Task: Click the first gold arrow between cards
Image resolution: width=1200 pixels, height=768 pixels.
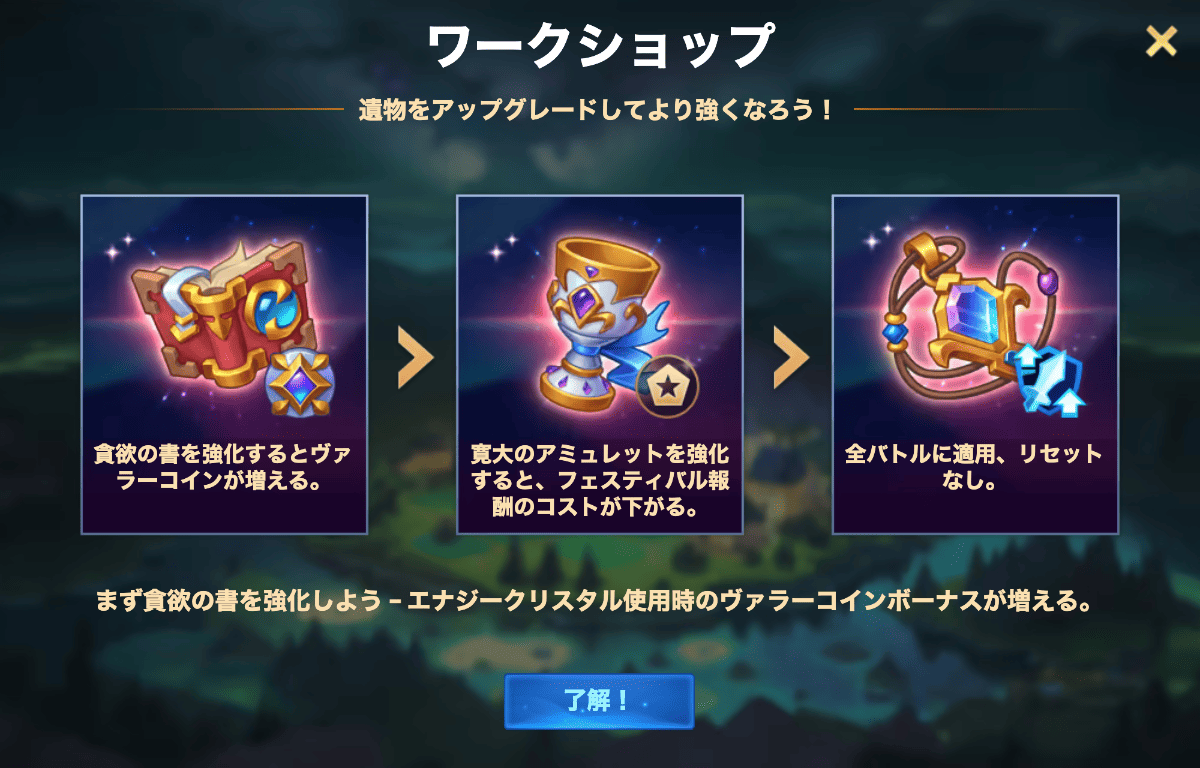Action: (415, 354)
